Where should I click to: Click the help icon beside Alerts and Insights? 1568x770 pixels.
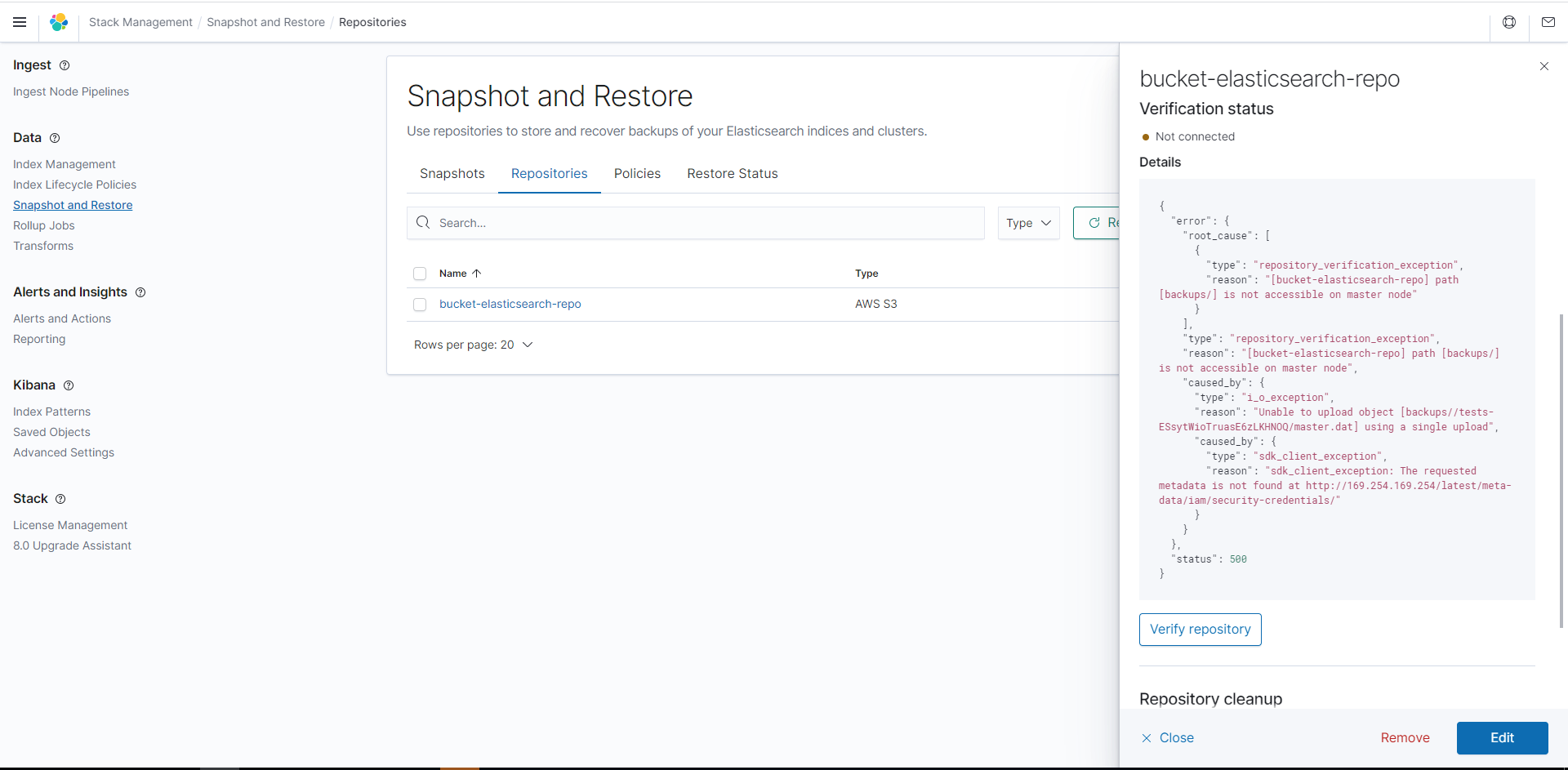click(x=140, y=292)
